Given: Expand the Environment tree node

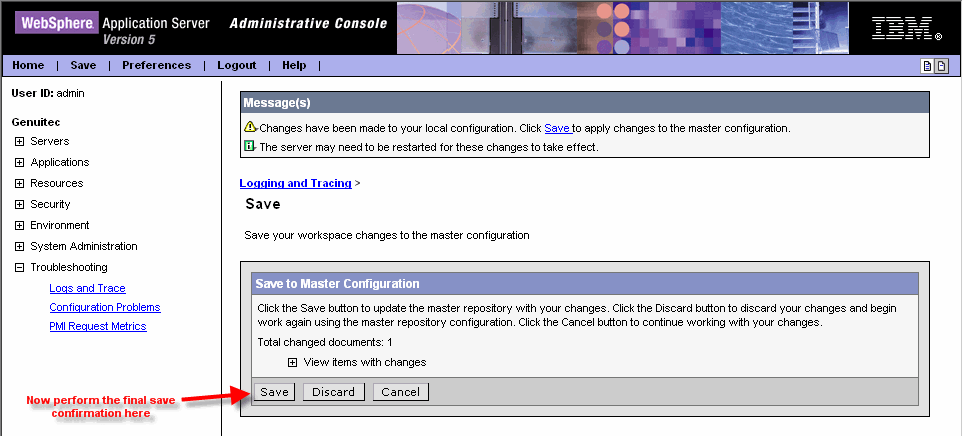Looking at the screenshot, I should coord(20,225).
